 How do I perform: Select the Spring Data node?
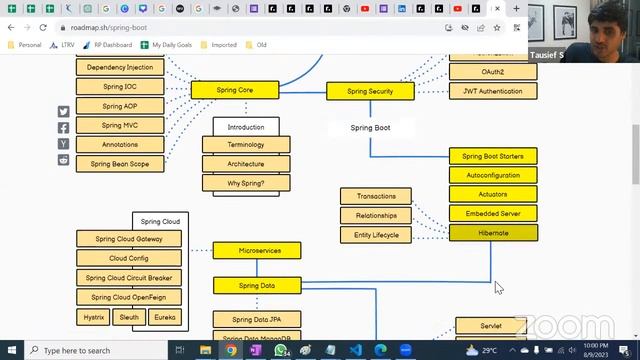tap(257, 285)
